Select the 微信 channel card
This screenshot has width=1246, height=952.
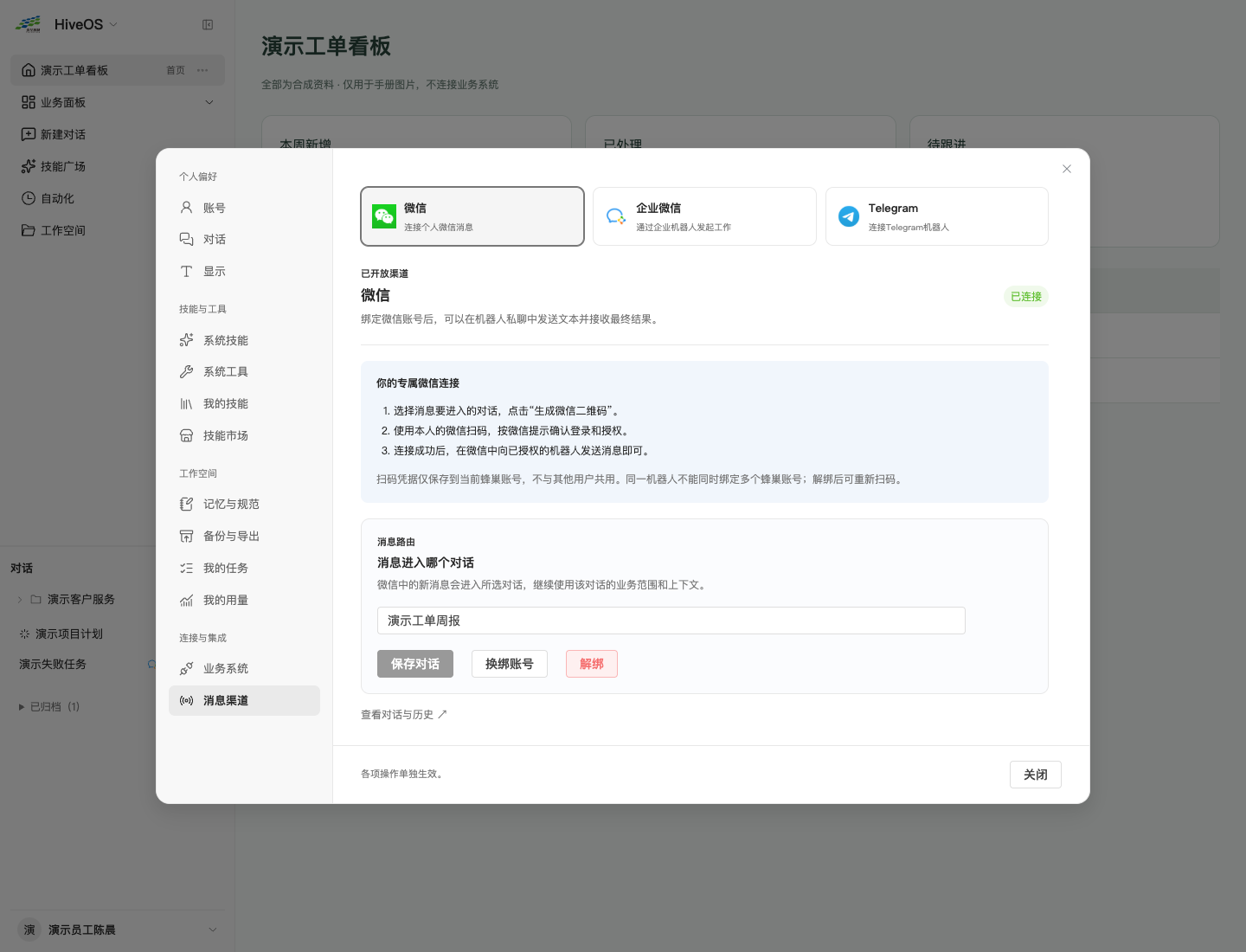[x=472, y=216]
